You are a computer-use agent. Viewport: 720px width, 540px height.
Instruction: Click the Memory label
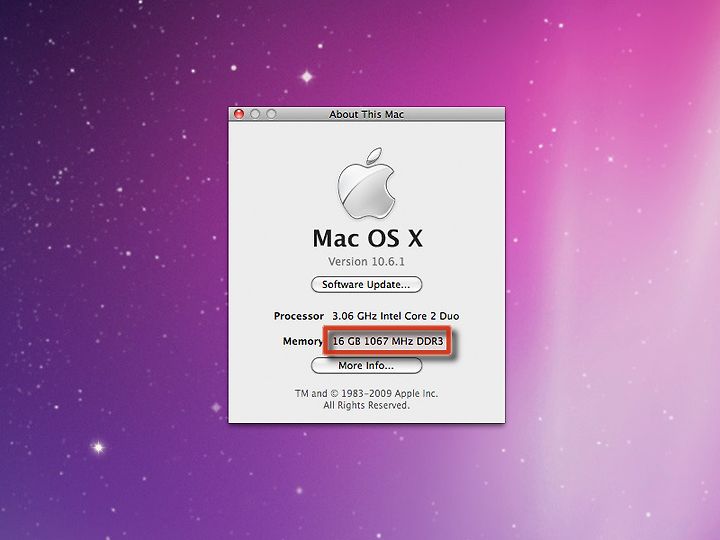tap(303, 341)
